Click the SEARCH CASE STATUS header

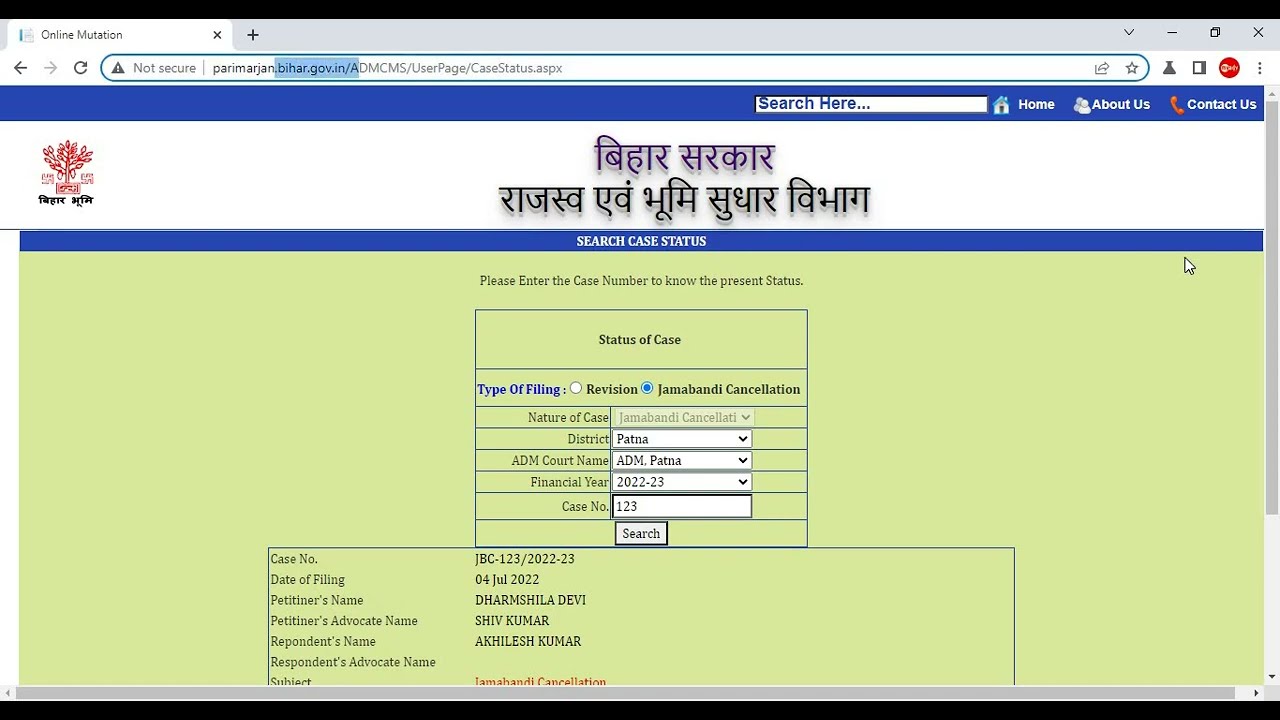[641, 241]
